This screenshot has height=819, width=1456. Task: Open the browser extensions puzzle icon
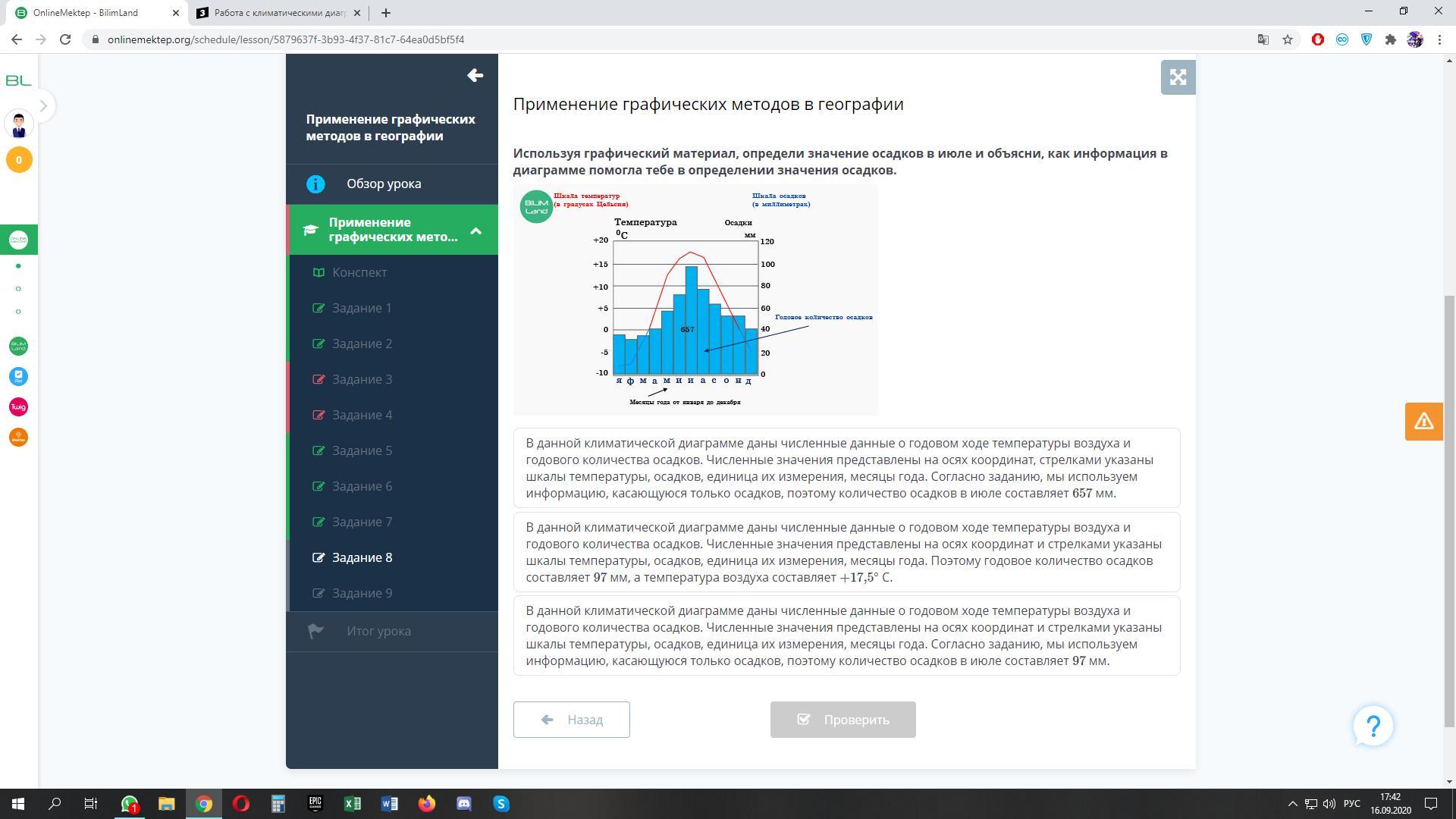[x=1390, y=39]
